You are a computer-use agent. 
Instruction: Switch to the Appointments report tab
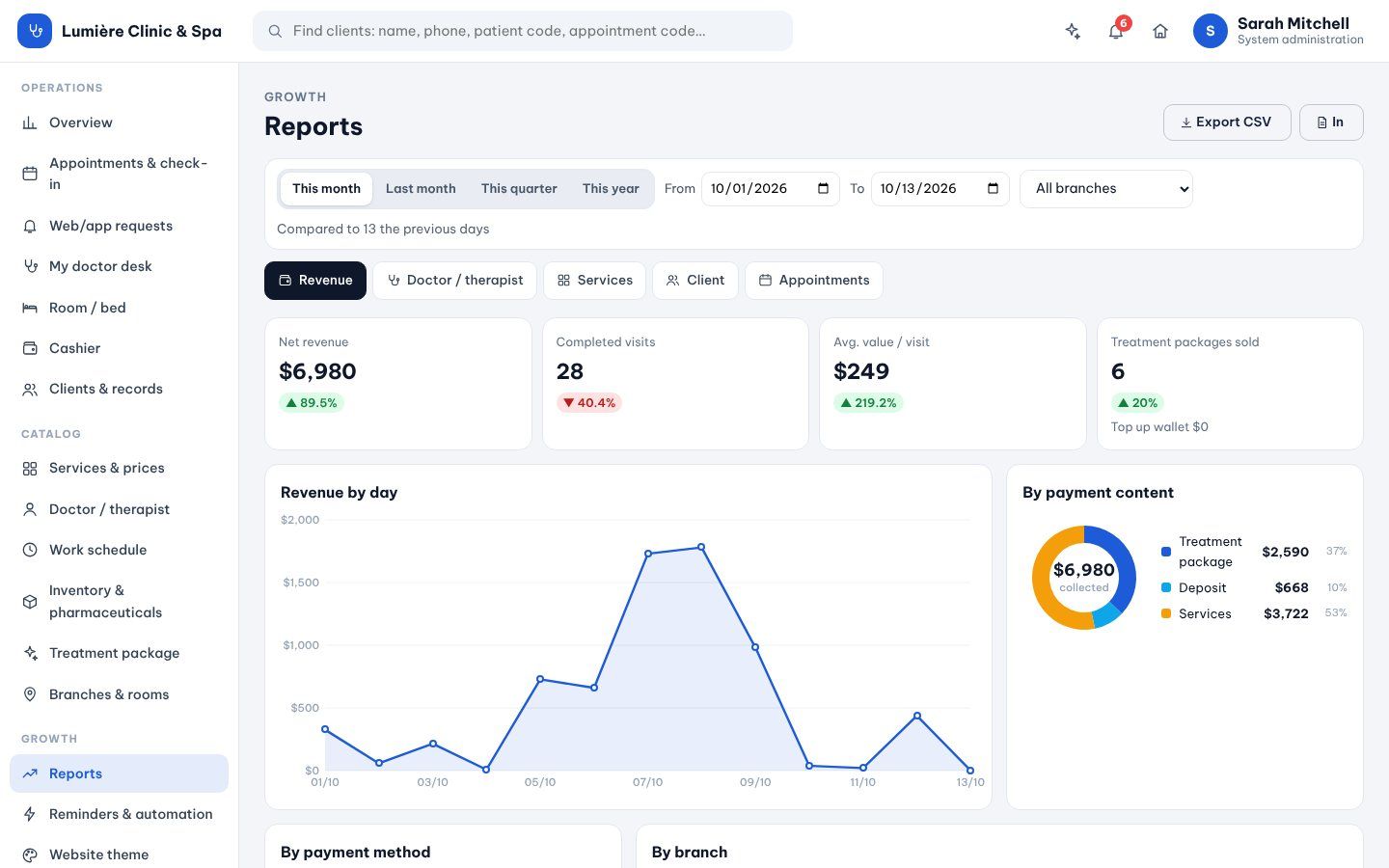(x=814, y=281)
